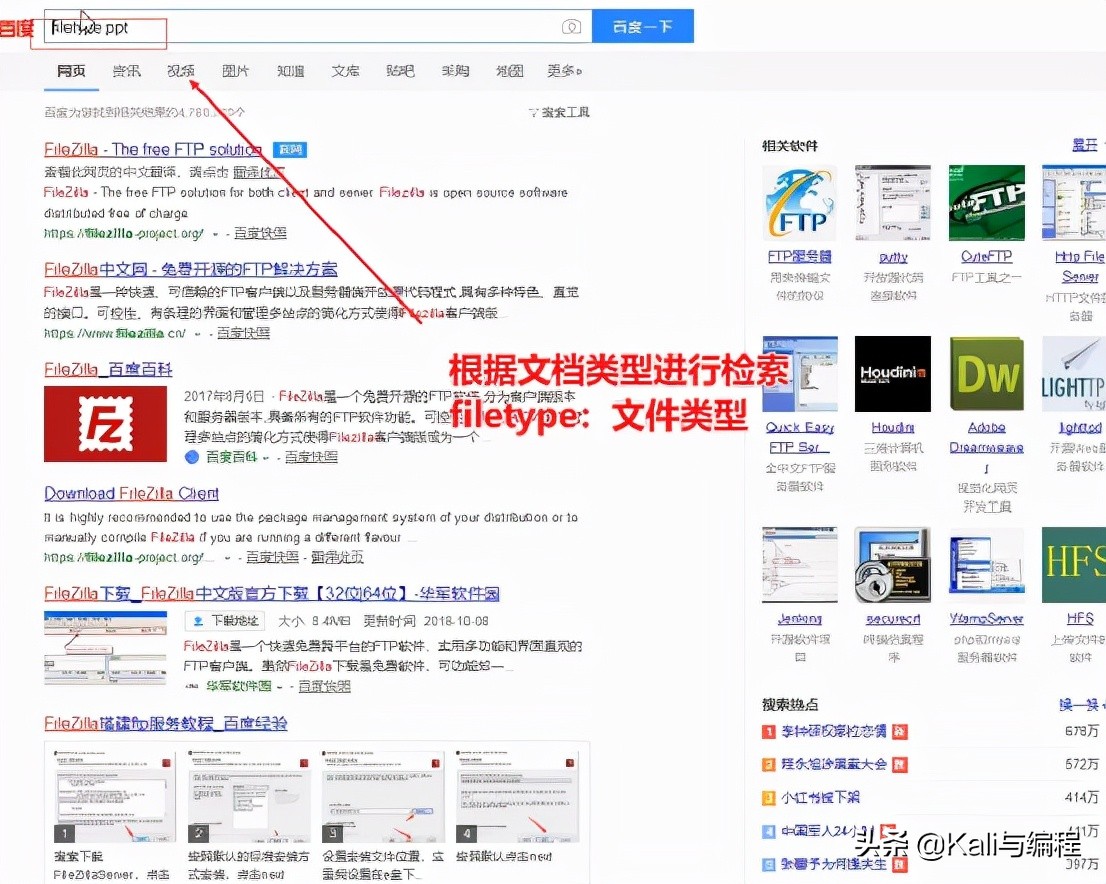Click 百度快照 under filezilla.cn result
The image size is (1106, 884).
[x=243, y=333]
